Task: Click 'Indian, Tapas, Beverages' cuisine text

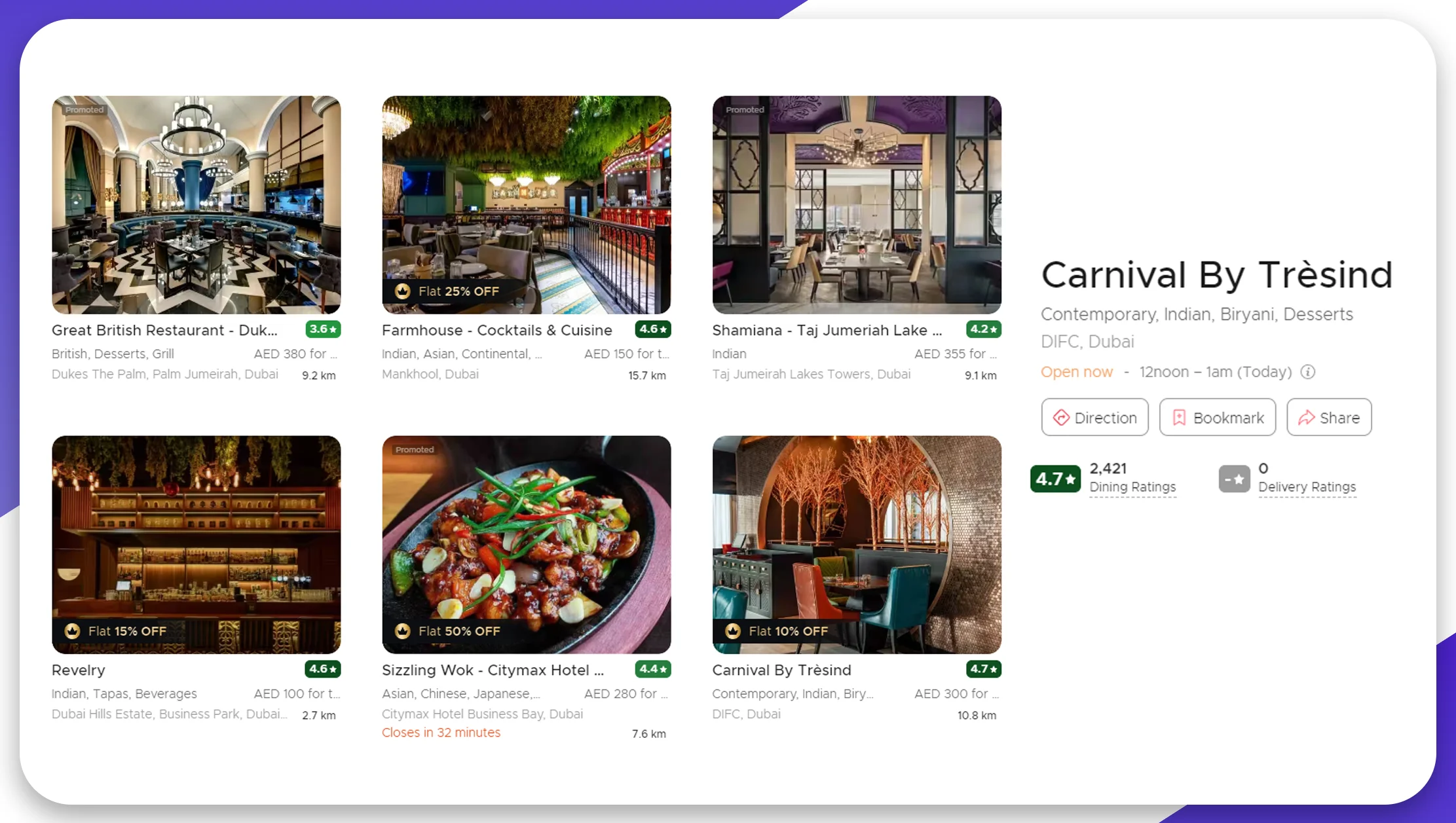Action: pos(124,693)
